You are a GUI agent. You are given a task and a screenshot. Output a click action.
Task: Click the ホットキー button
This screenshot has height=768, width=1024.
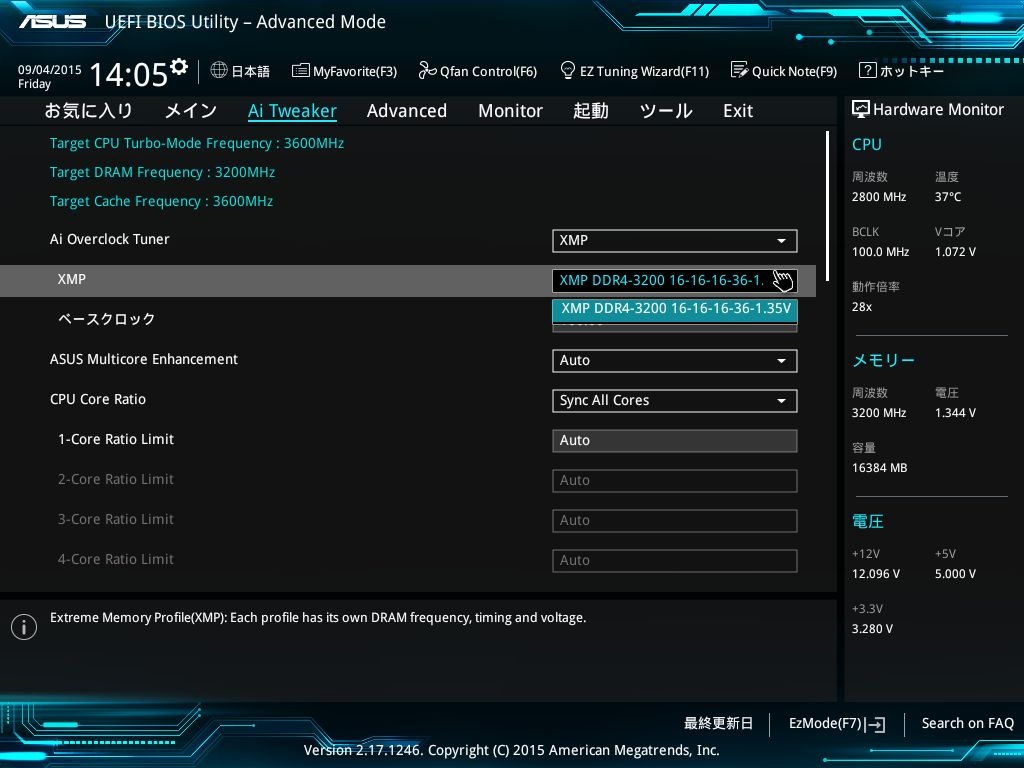901,71
